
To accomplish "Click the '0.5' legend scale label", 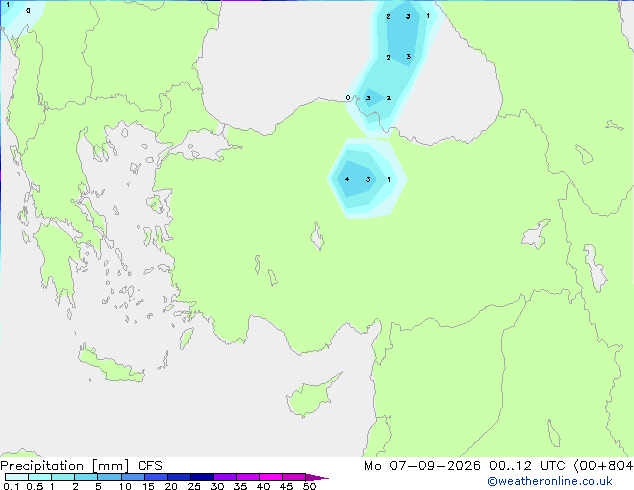I will [35, 486].
